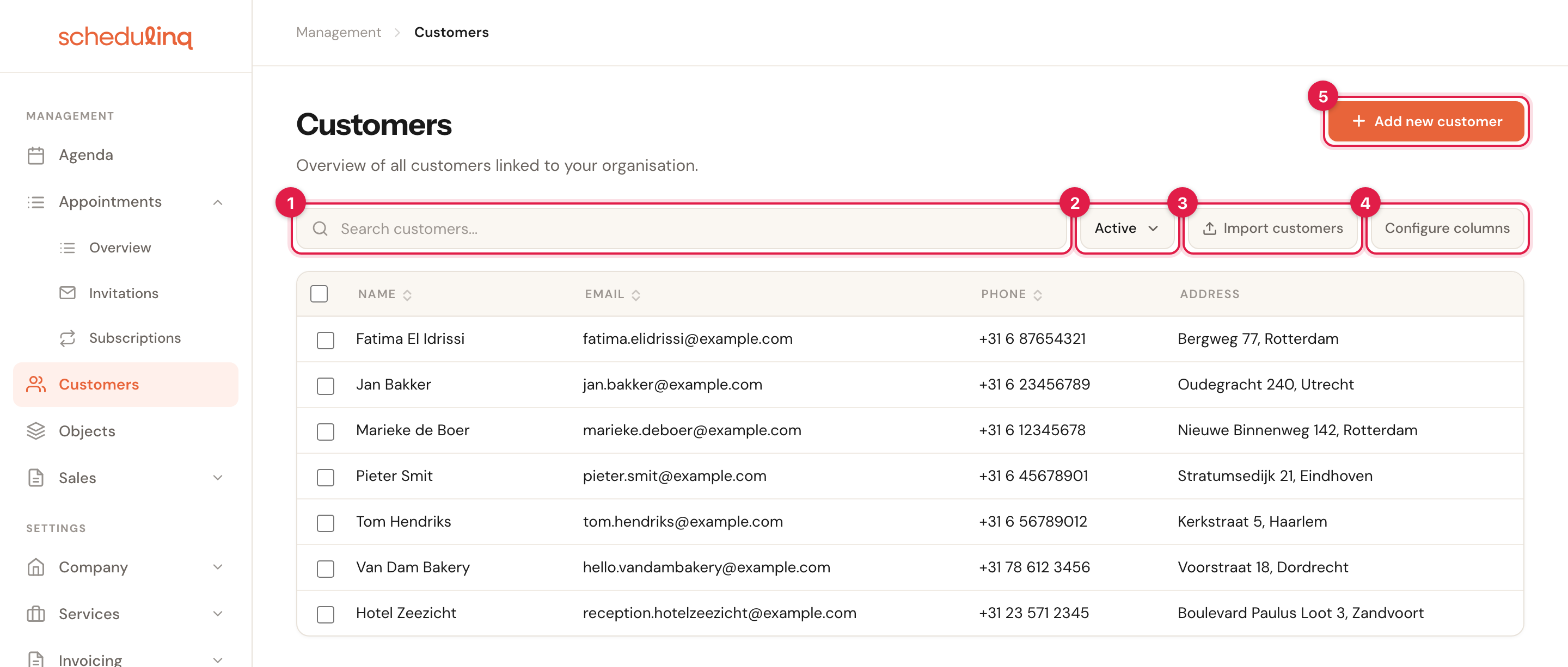
Task: Click the Services briefcase icon
Action: point(36,614)
